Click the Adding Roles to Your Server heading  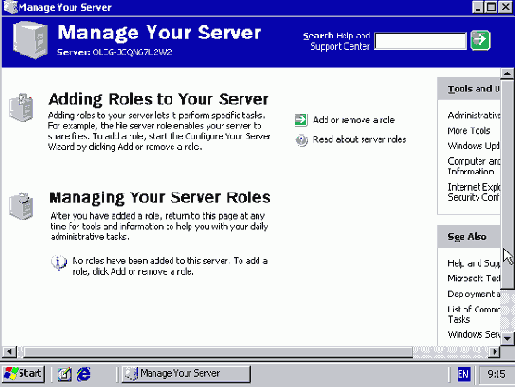pos(158,99)
